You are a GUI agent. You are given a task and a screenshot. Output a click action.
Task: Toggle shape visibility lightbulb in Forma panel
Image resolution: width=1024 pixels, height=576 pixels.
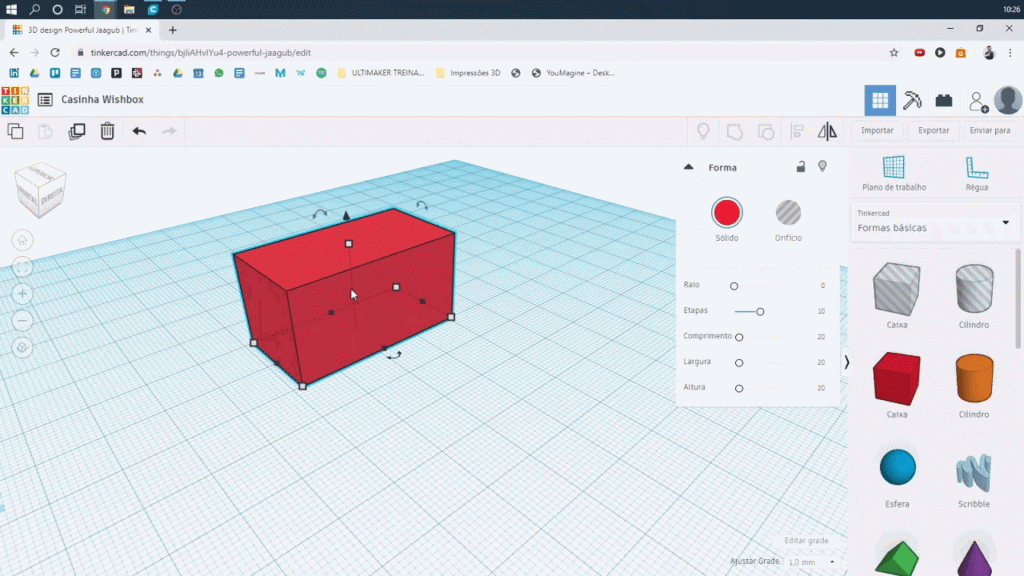tap(823, 167)
